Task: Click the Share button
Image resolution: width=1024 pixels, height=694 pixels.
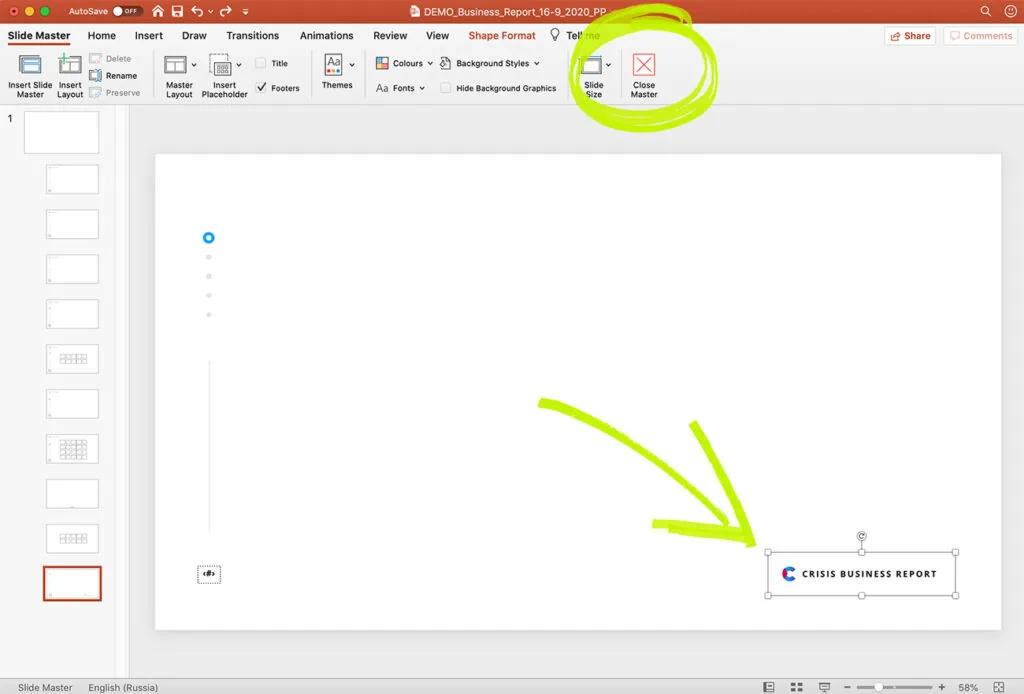Action: (x=910, y=36)
